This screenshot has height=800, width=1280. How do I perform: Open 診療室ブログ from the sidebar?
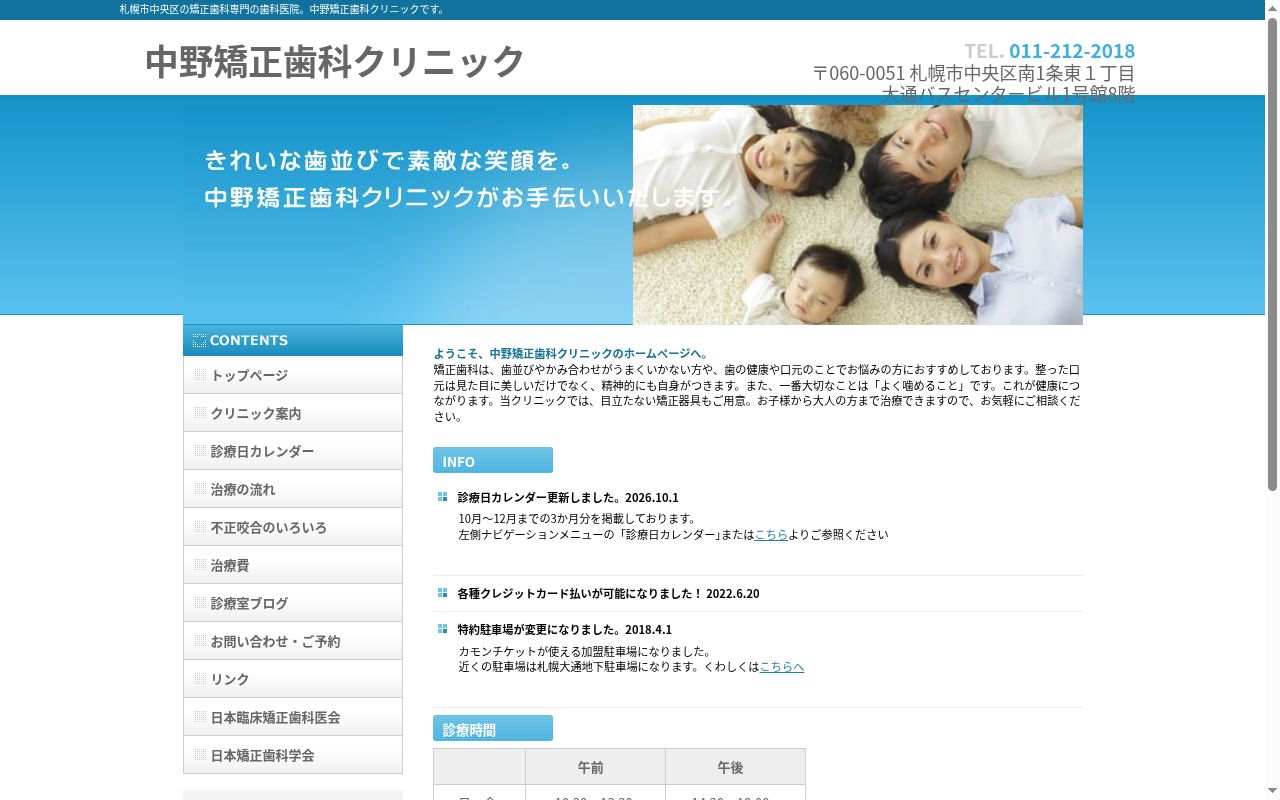(292, 603)
